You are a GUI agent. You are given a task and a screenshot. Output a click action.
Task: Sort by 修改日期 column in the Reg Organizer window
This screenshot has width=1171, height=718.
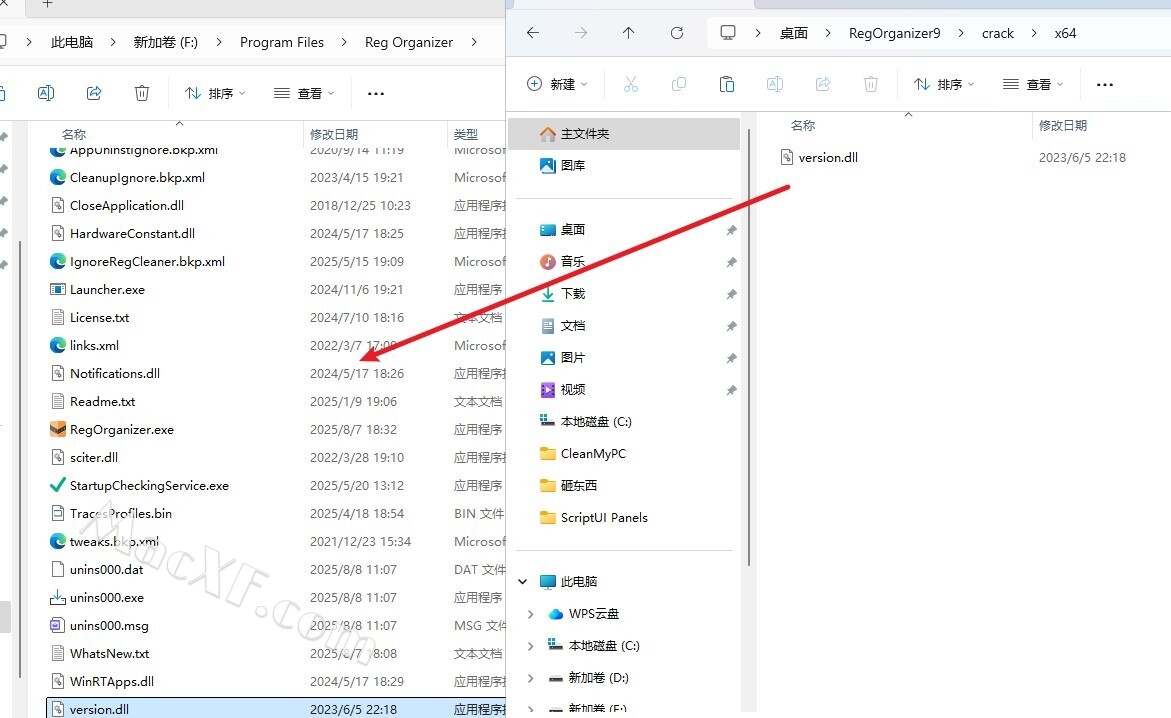point(334,134)
